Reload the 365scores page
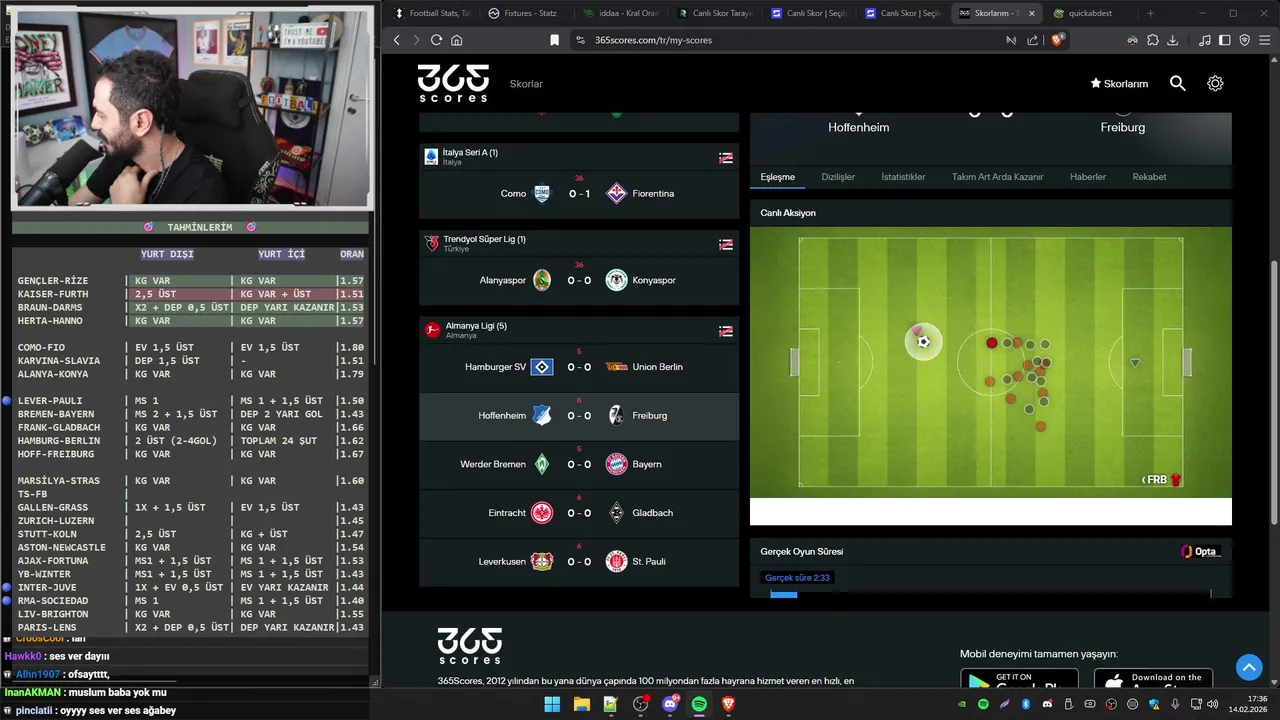The height and width of the screenshot is (720, 1280). (436, 40)
